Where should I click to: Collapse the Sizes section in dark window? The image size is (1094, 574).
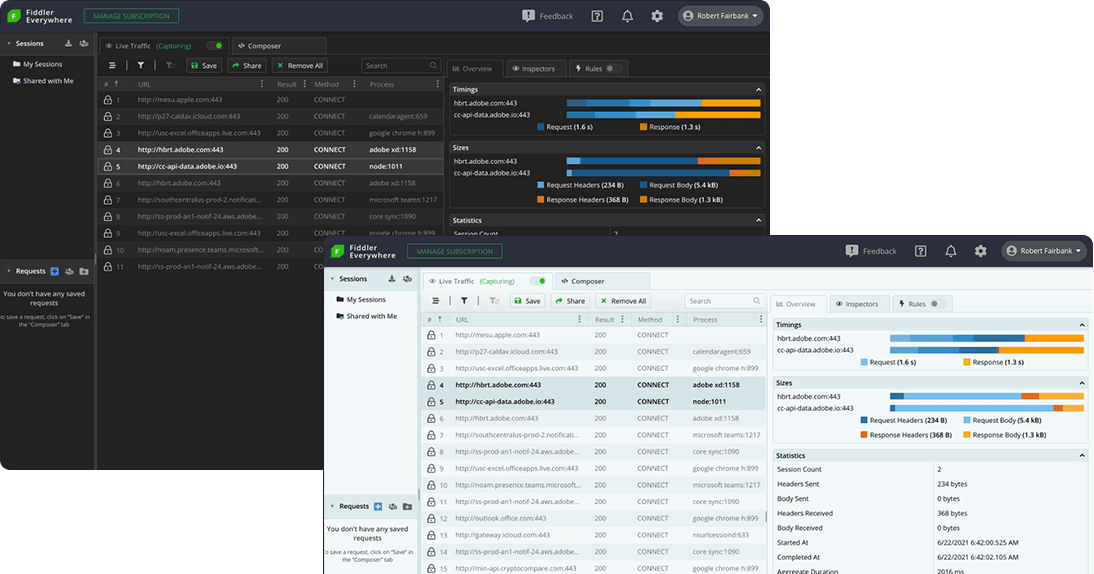click(758, 148)
